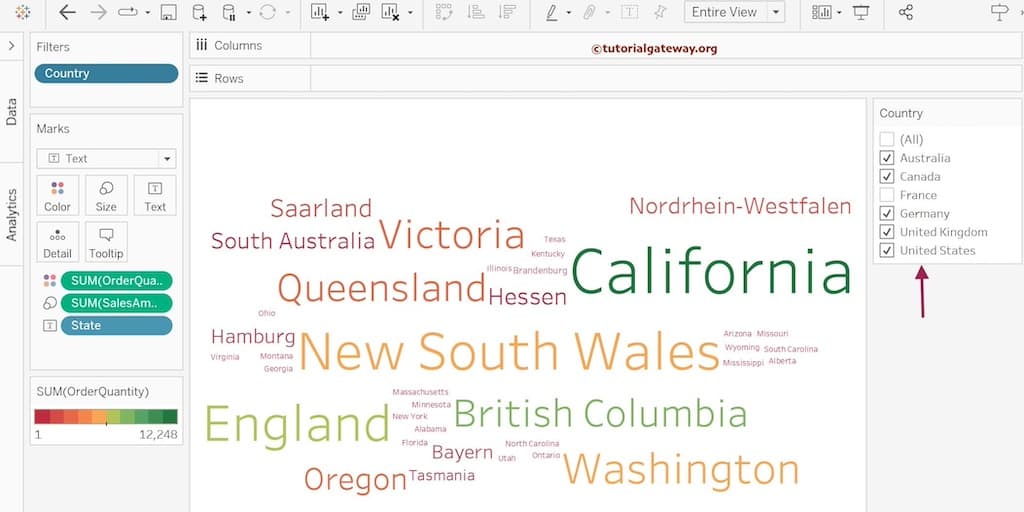
Task: Switch to the Data pane tab
Action: point(11,112)
